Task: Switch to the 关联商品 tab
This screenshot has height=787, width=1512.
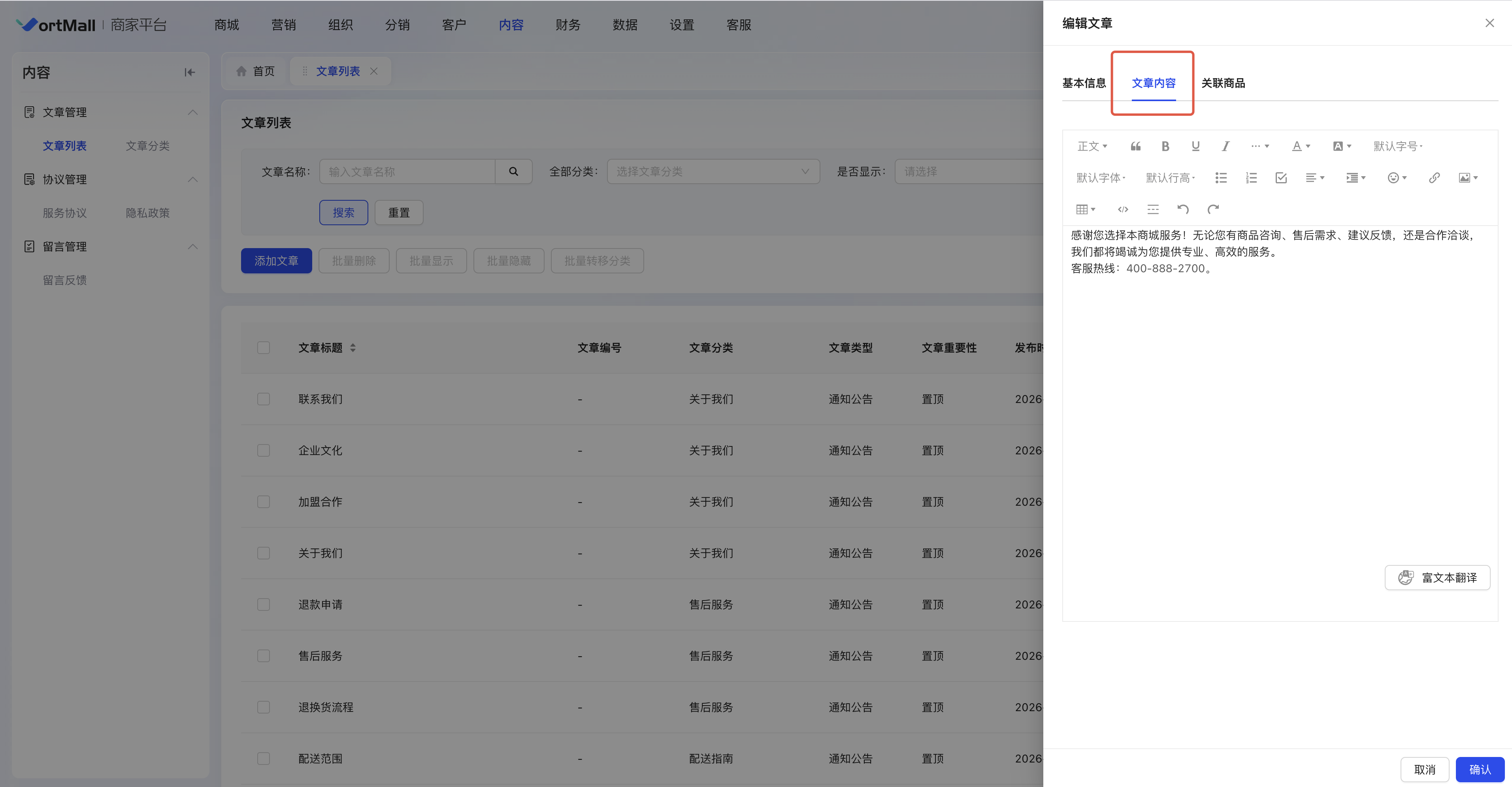Action: (x=1223, y=83)
